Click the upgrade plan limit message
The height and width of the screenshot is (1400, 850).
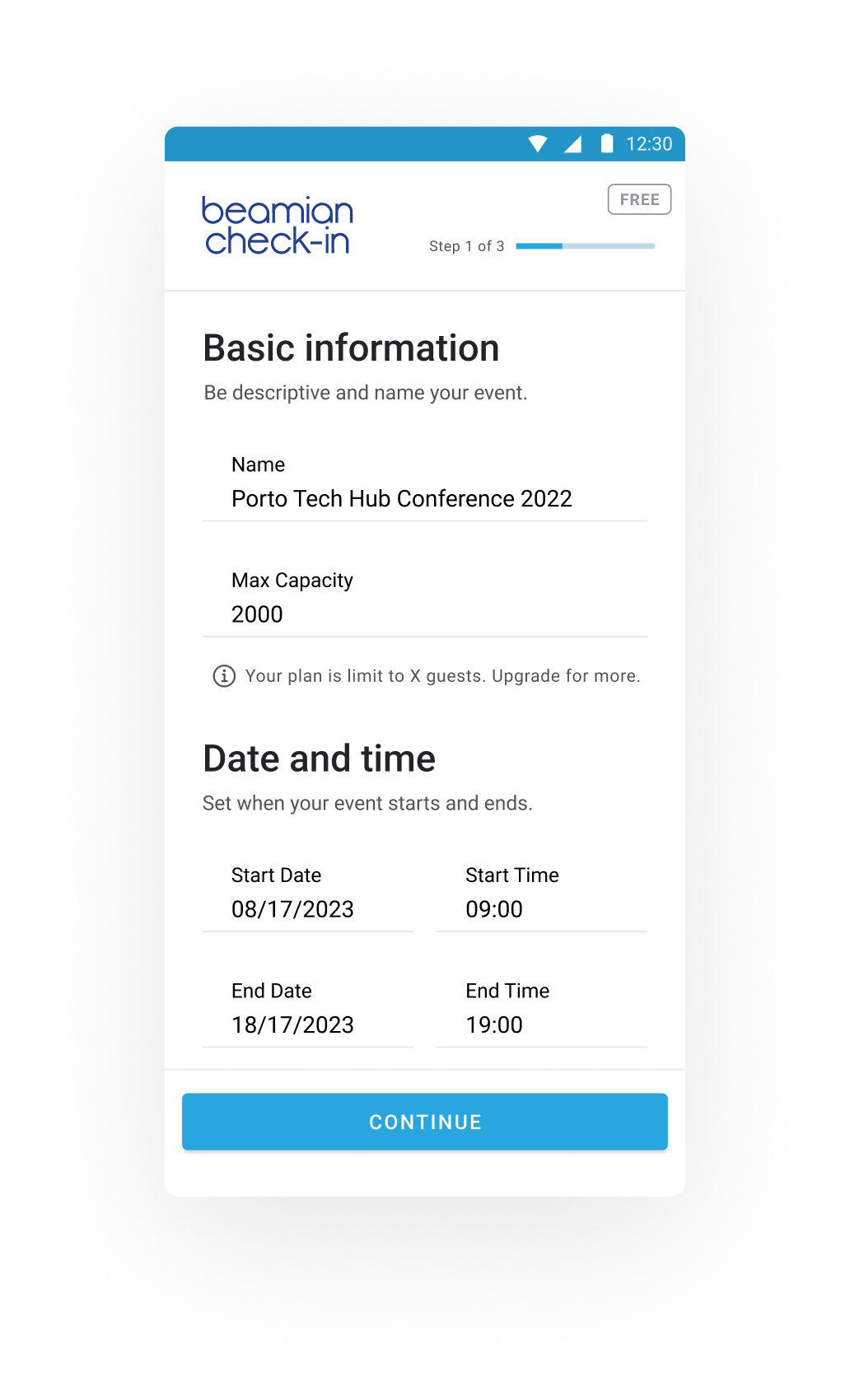click(x=442, y=676)
